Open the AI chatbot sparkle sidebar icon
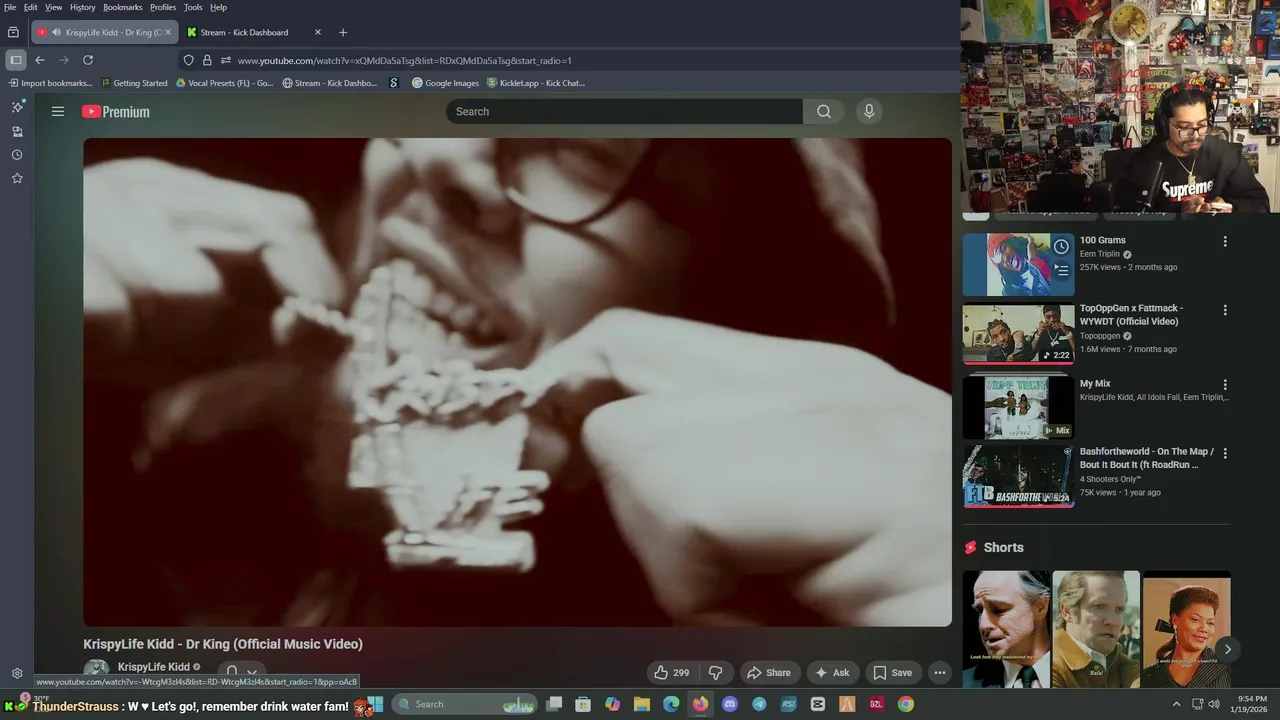Viewport: 1280px width, 720px height. pyautogui.click(x=17, y=106)
